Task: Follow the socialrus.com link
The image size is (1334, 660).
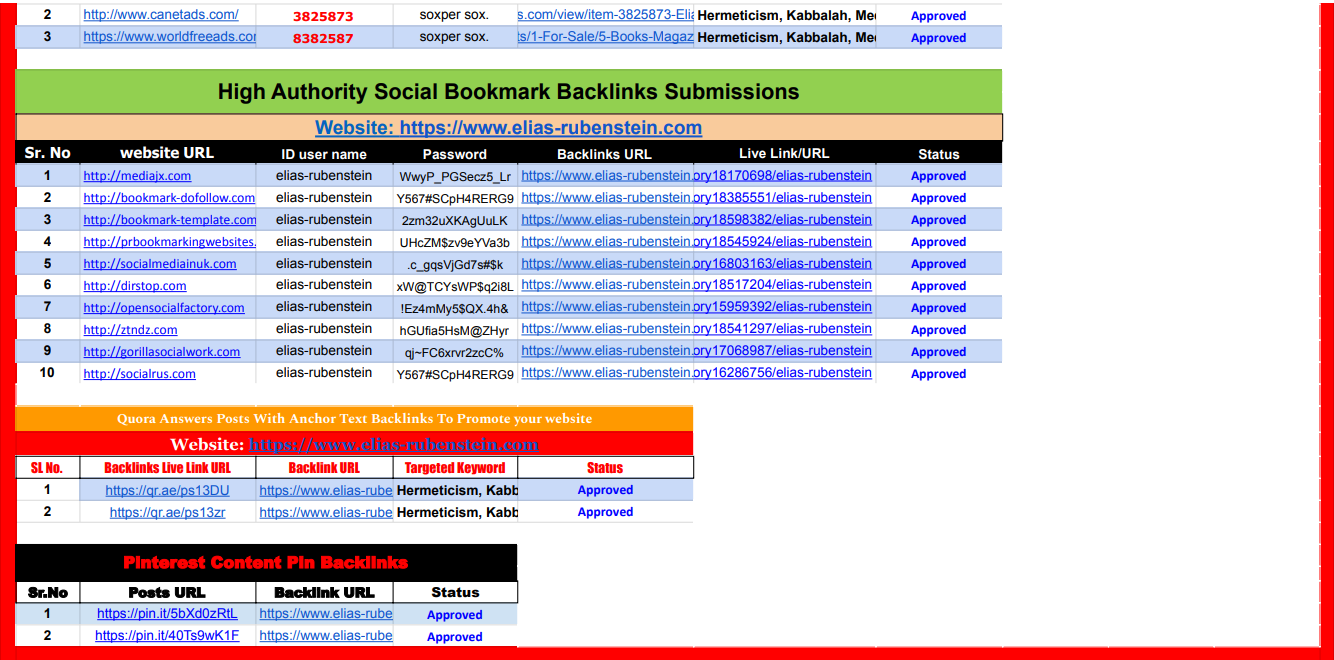Action: pos(139,374)
